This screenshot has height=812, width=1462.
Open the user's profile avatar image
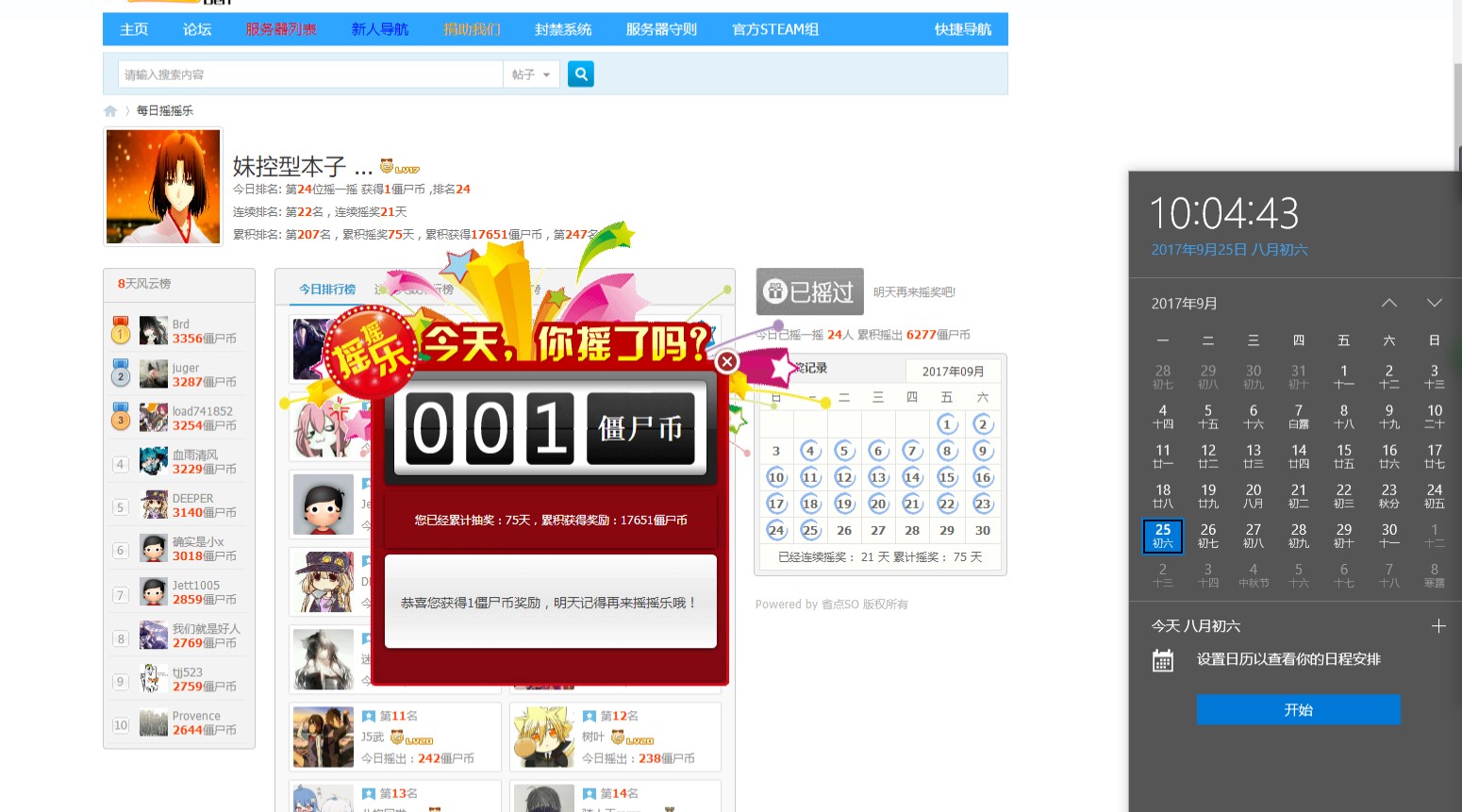[x=163, y=187]
